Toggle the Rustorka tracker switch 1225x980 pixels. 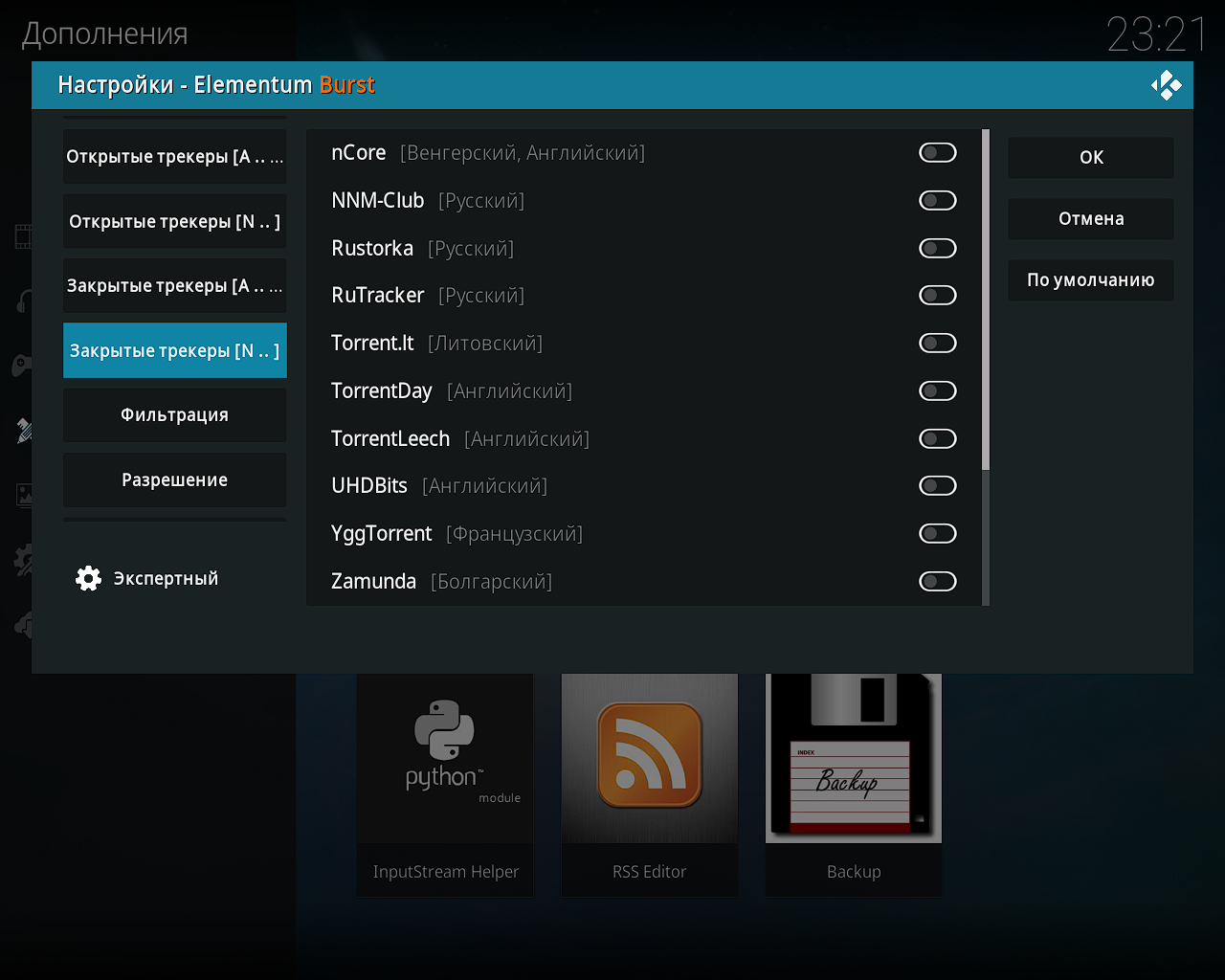click(938, 248)
